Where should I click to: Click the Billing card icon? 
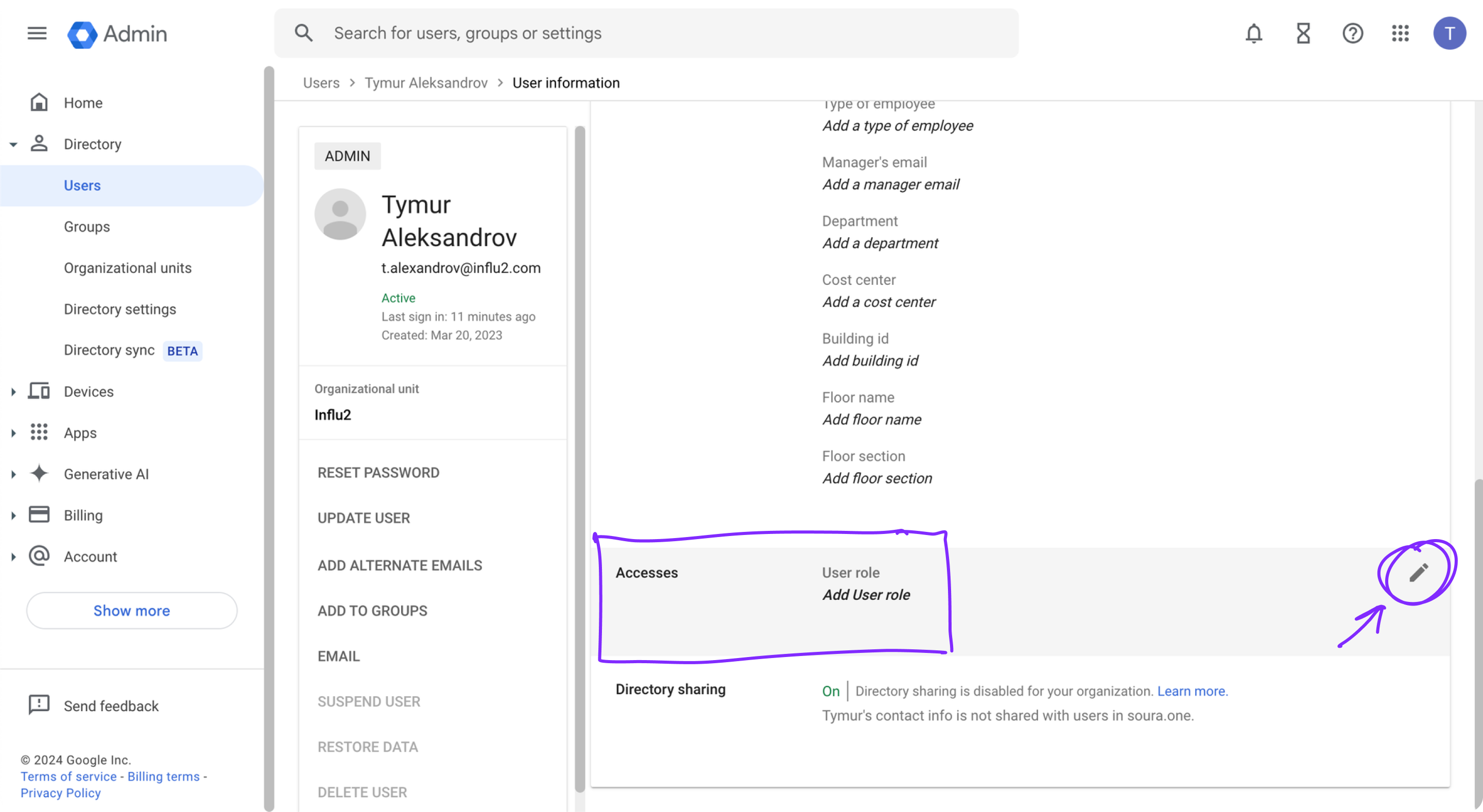point(39,514)
